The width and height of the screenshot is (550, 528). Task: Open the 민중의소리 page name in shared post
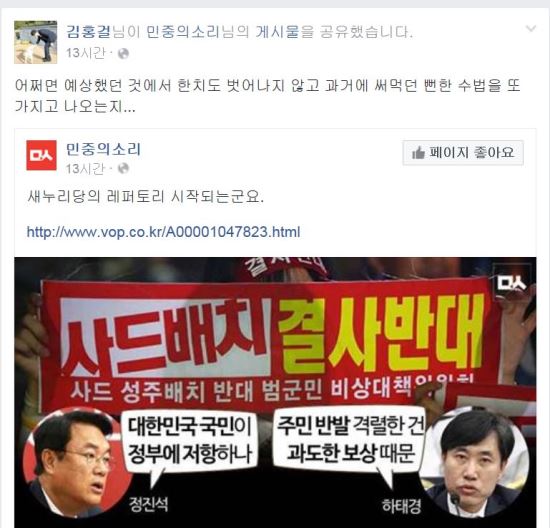(103, 149)
